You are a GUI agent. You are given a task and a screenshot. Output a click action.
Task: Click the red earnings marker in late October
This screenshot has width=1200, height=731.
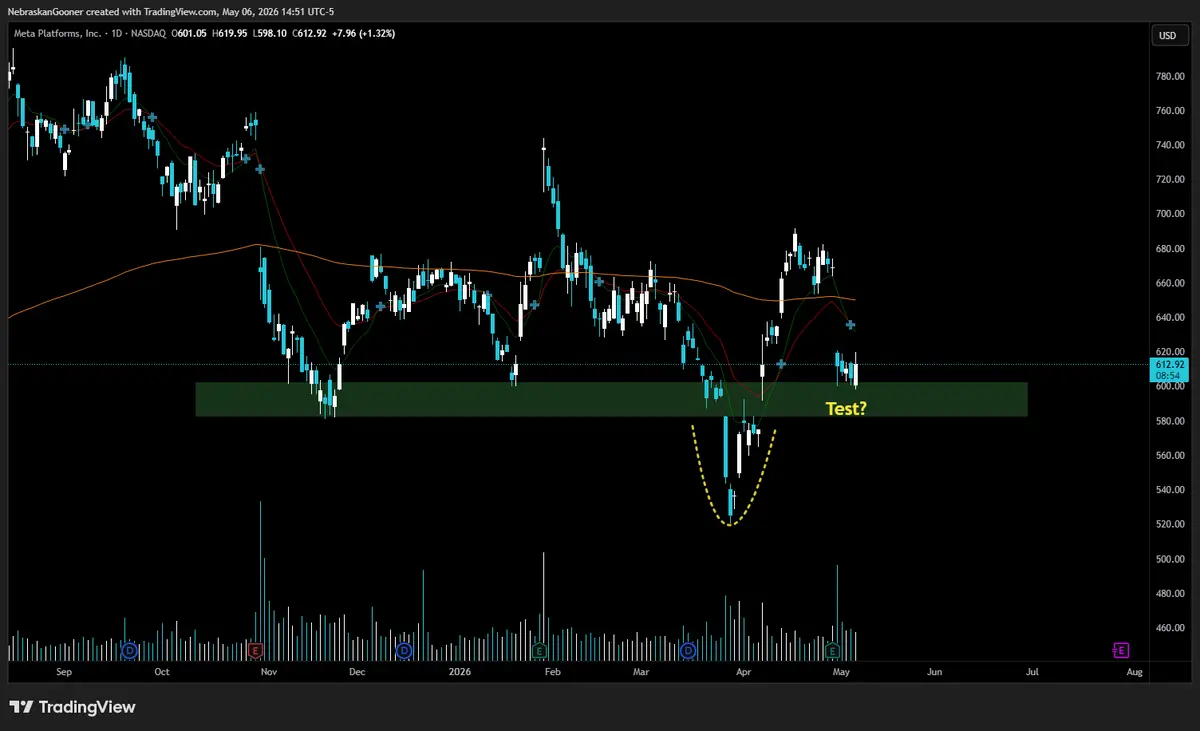pyautogui.click(x=255, y=651)
